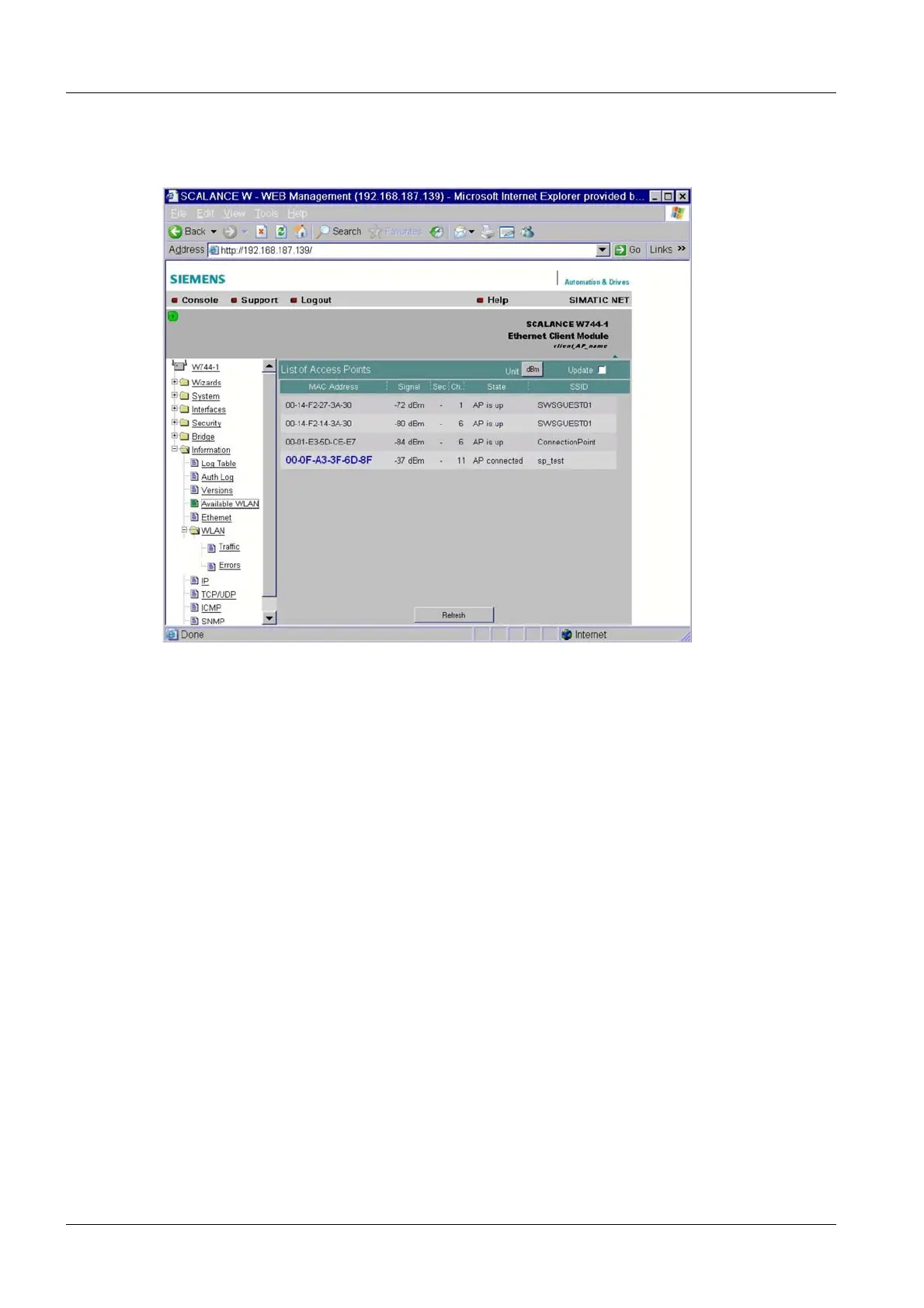Open the View menu
924x1308 pixels.
pos(234,214)
